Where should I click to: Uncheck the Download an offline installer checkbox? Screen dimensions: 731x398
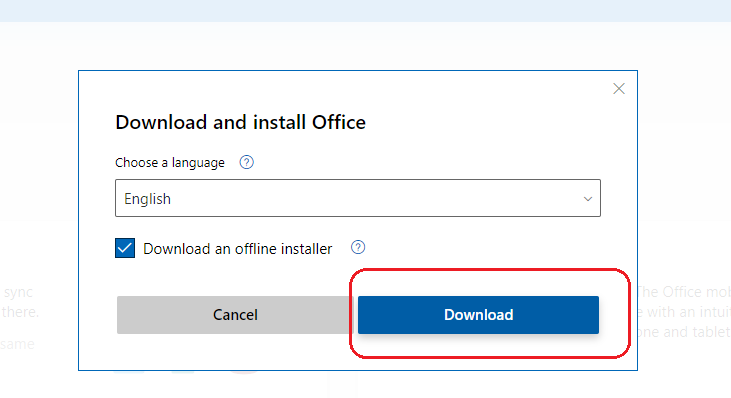click(x=125, y=248)
